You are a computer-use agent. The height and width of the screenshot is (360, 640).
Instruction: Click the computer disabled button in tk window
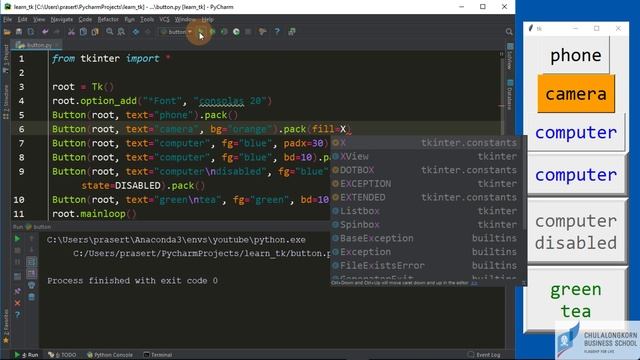point(576,231)
